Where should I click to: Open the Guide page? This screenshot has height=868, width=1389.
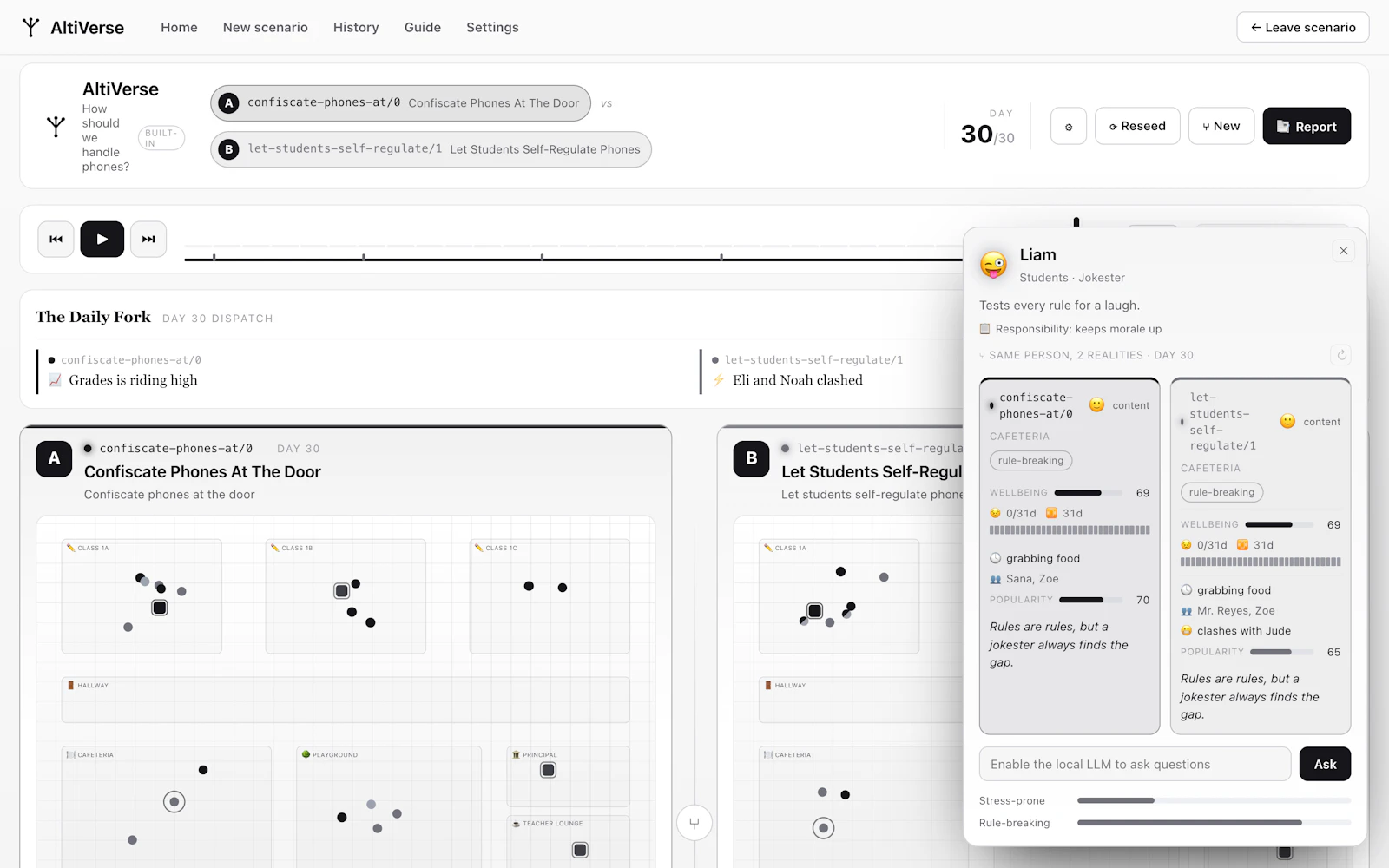pos(423,27)
